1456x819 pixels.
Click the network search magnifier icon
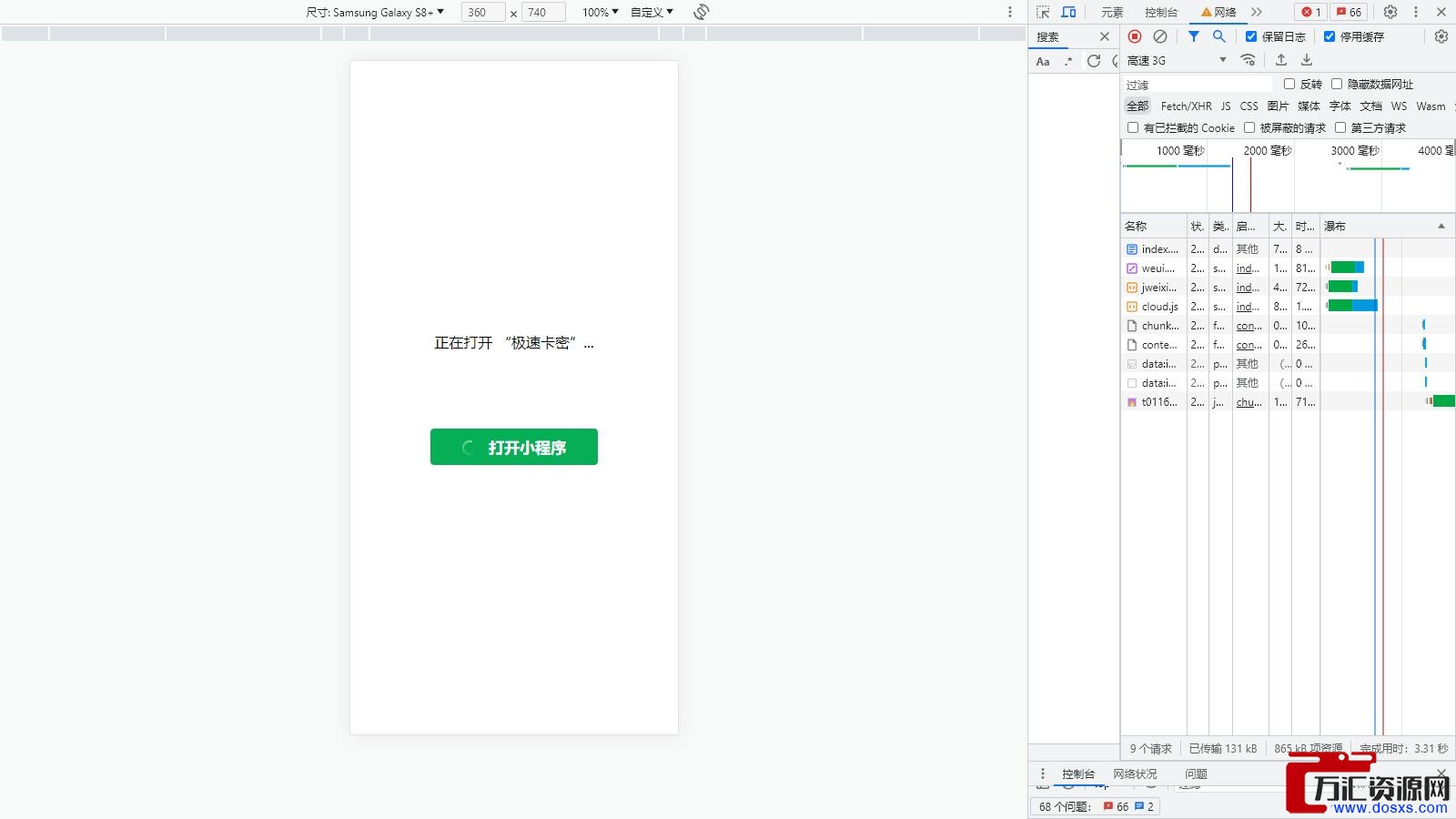click(x=1218, y=36)
